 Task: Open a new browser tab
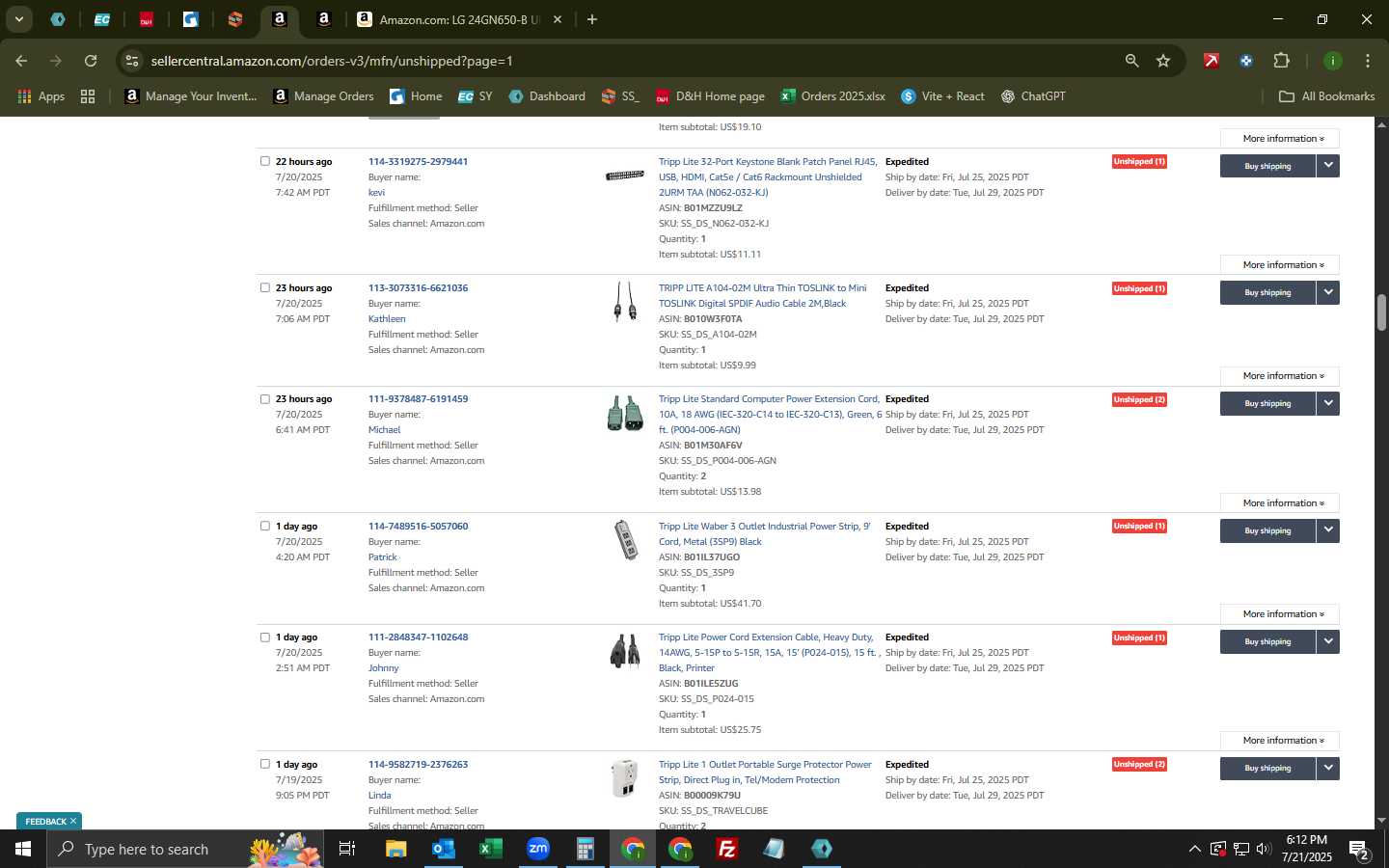pos(592,19)
